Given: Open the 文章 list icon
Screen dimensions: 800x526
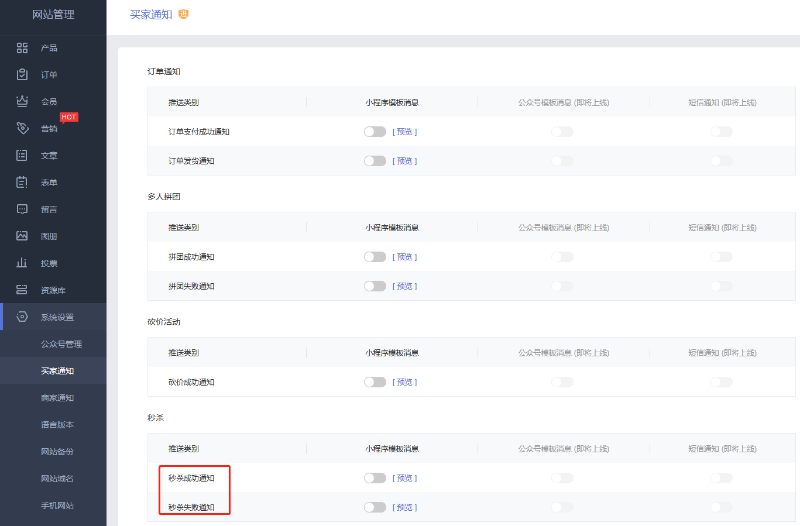Looking at the screenshot, I should tap(22, 155).
